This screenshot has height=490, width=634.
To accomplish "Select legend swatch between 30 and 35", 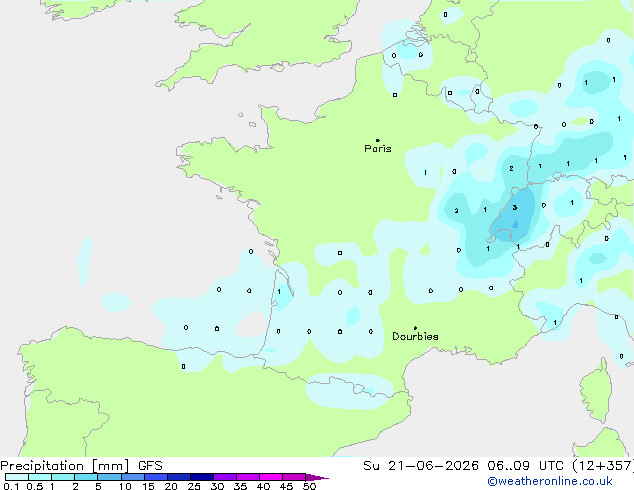I will (x=225, y=477).
